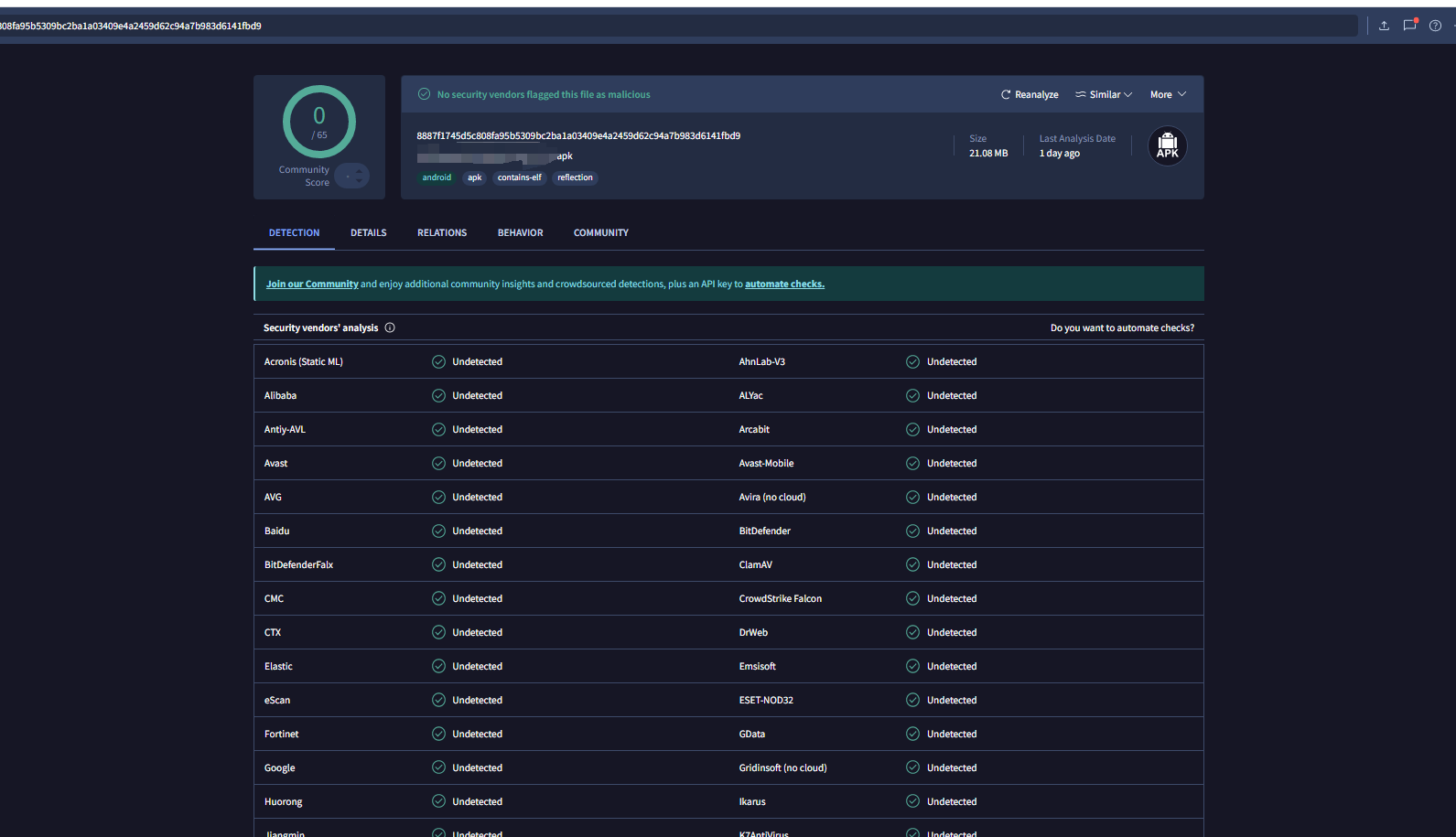
Task: Open the notifications flag icon
Action: (x=1410, y=25)
